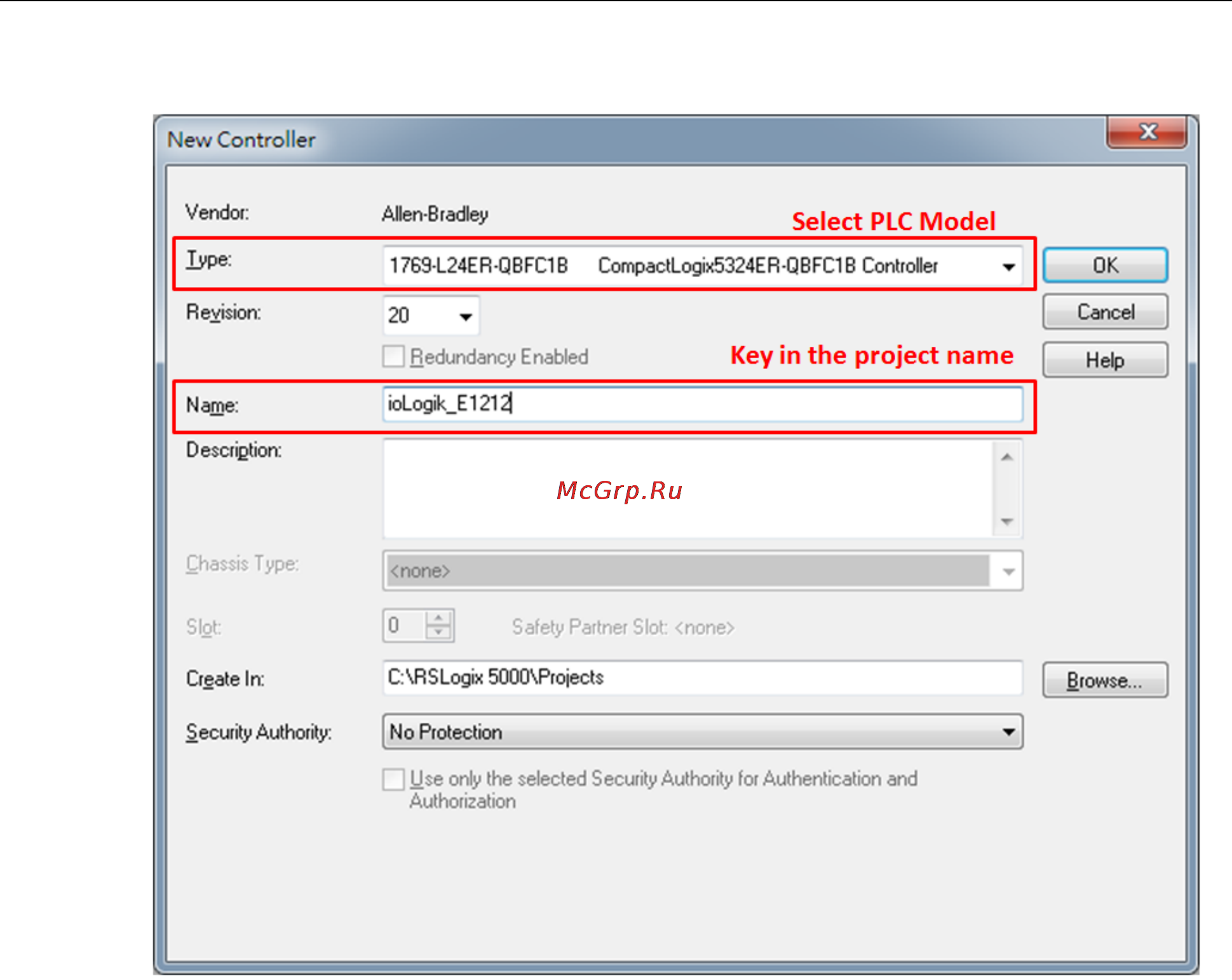The height and width of the screenshot is (980, 1232).
Task: Confirm with the OK button
Action: click(1105, 265)
